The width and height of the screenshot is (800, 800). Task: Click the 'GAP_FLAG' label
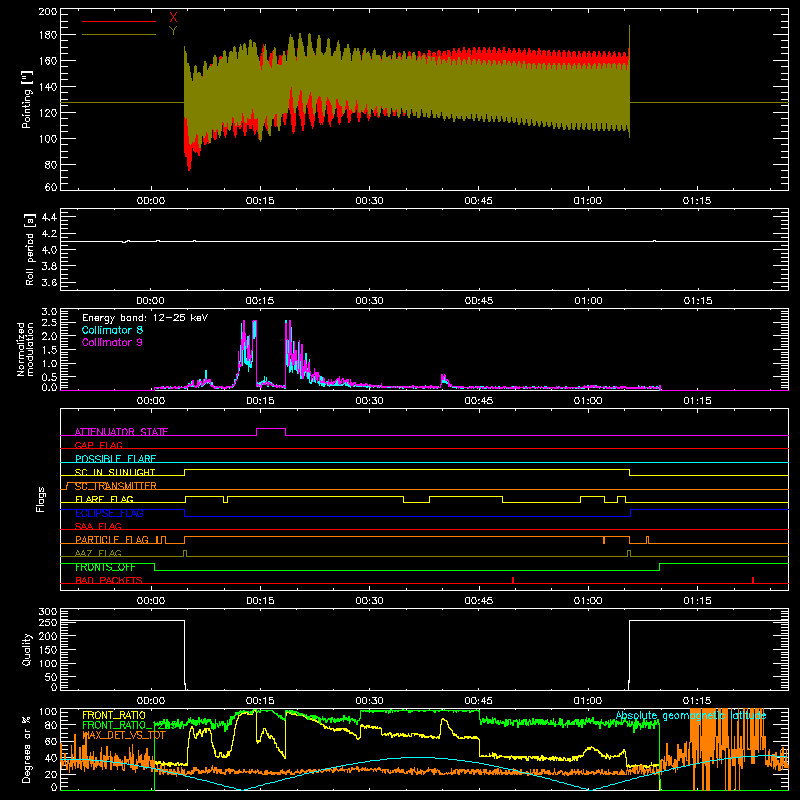pos(99,445)
